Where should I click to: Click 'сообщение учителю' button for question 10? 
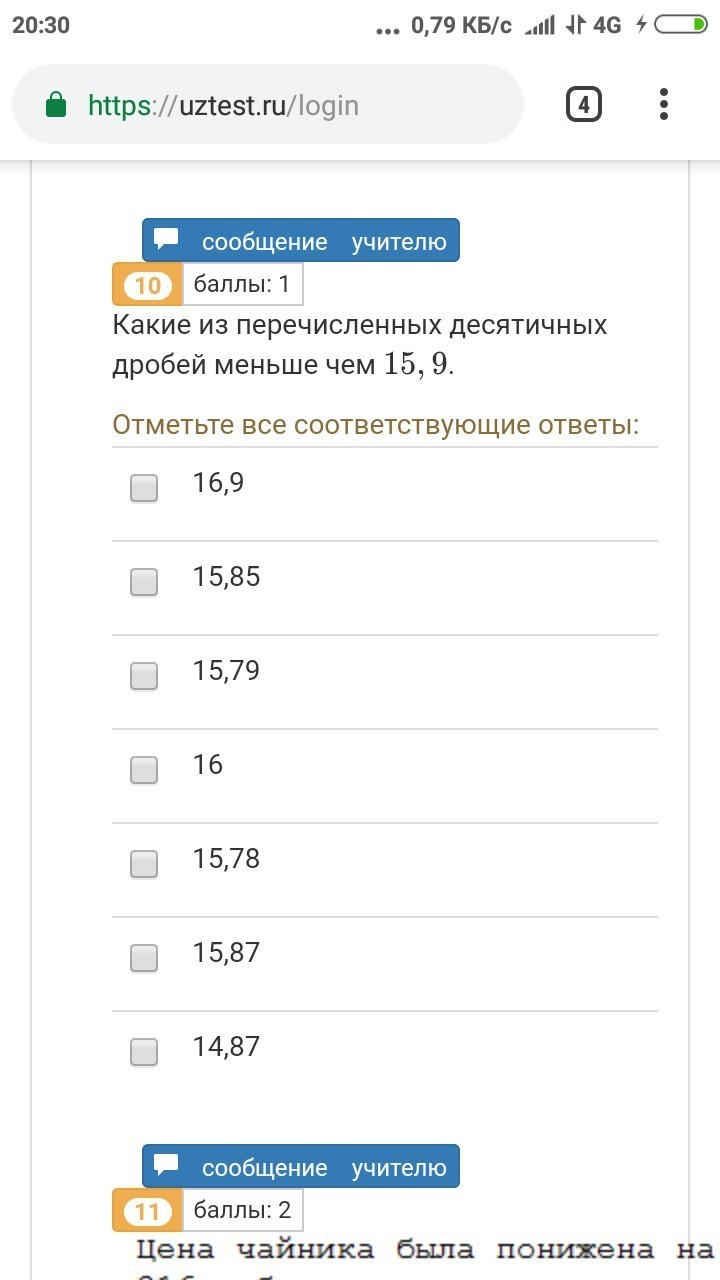pyautogui.click(x=301, y=241)
